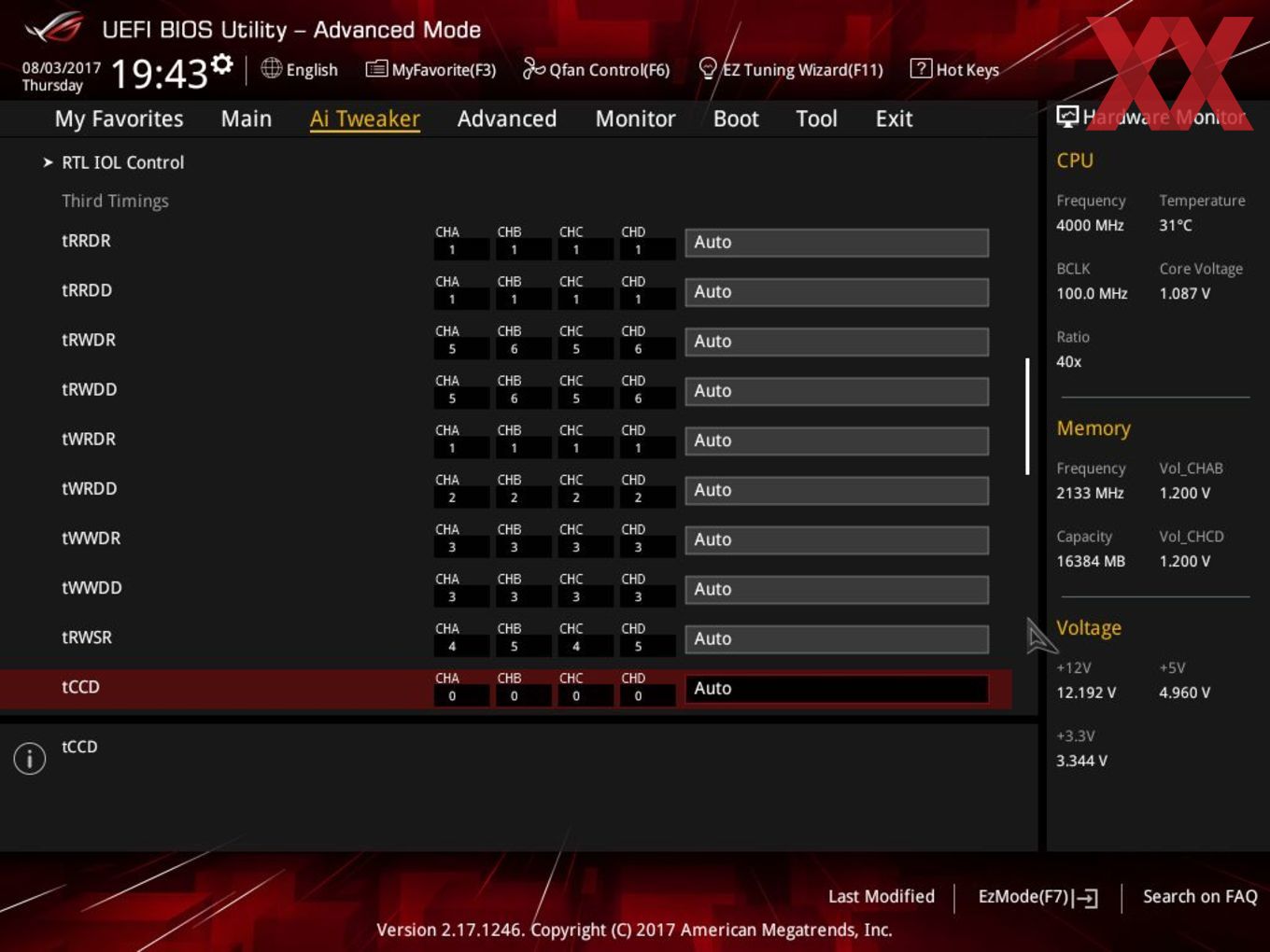Open the tRWDR Auto value field

[837, 342]
